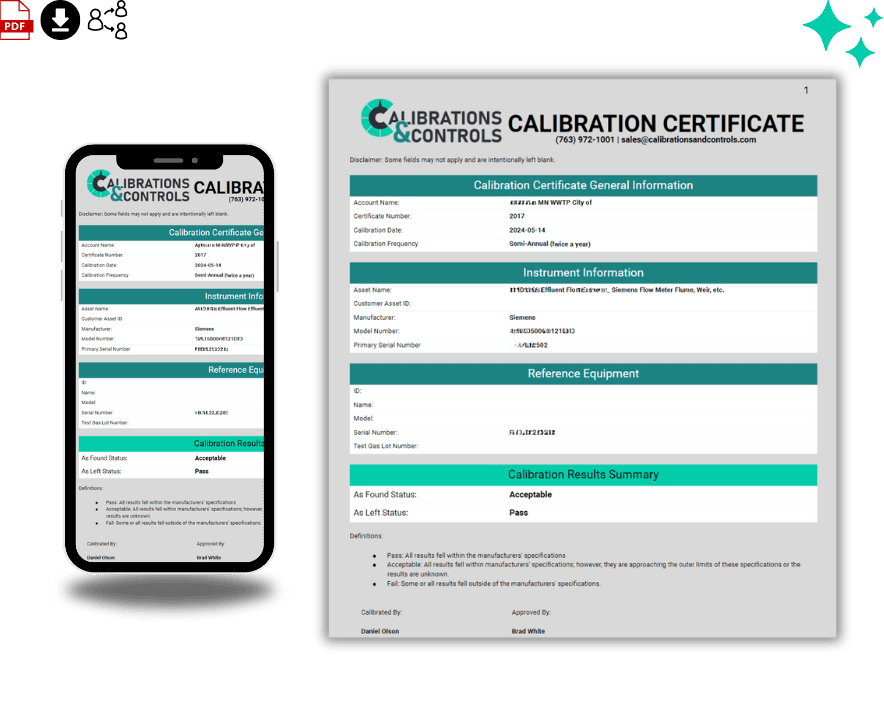Viewport: 884px width, 717px height.
Task: Click the Calibrations & Controls logo on the large certificate
Action: 431,121
